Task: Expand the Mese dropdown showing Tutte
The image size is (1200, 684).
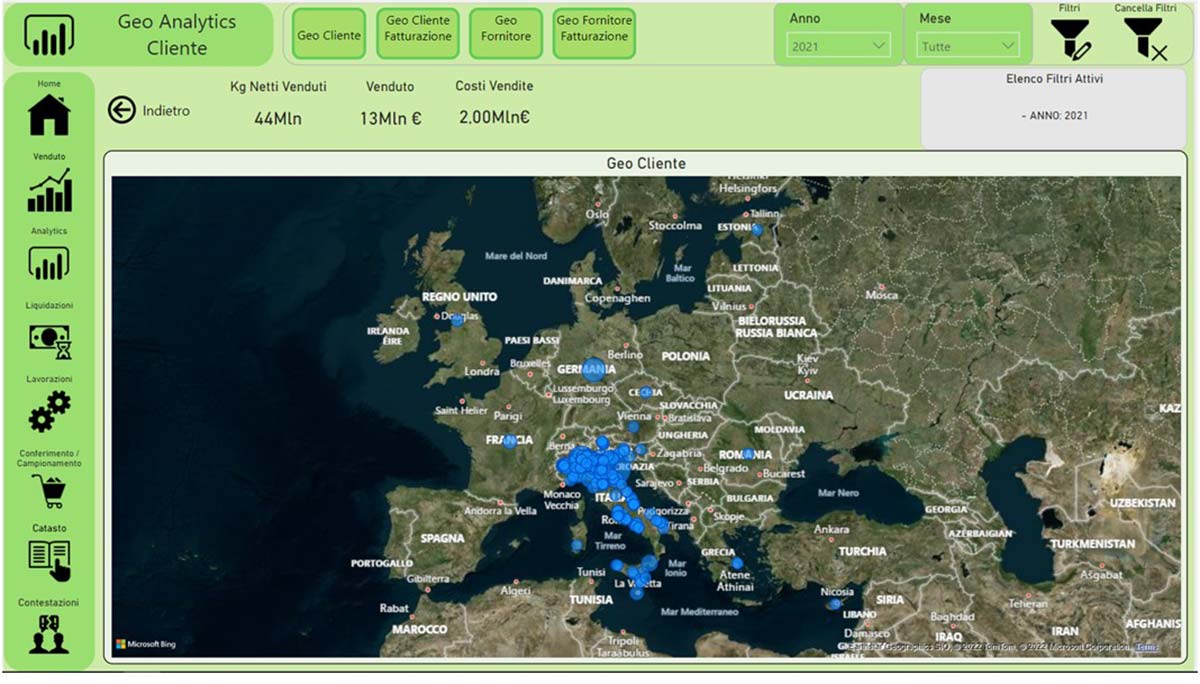Action: click(967, 45)
